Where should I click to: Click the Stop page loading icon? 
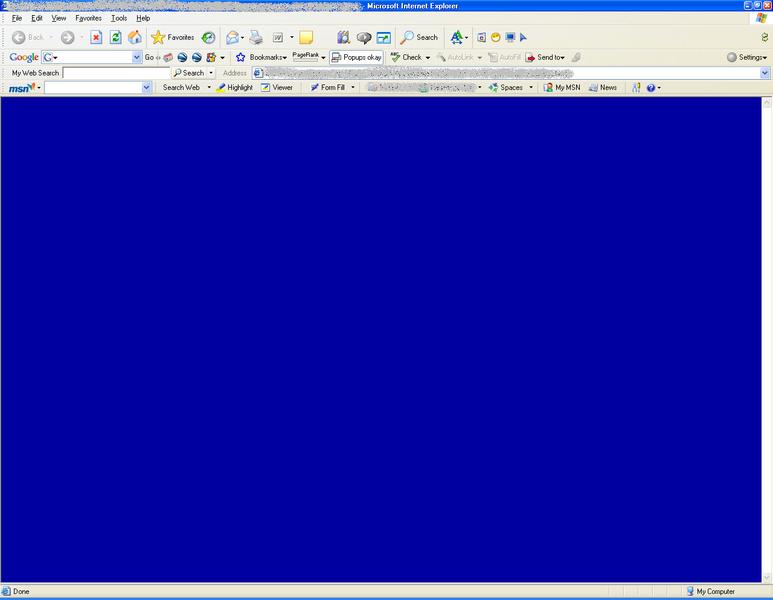click(x=96, y=37)
